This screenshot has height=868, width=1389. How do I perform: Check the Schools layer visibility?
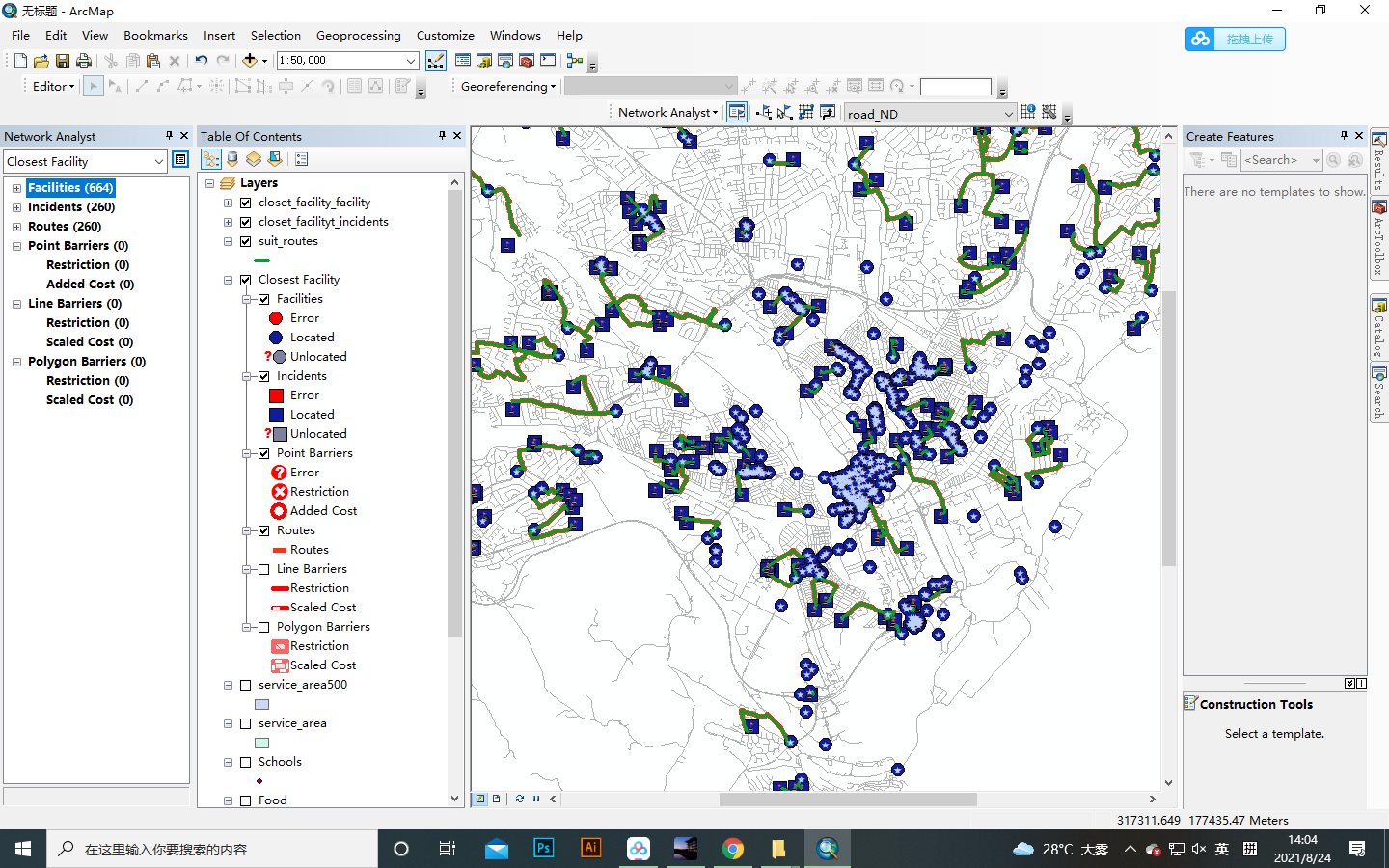coord(244,762)
